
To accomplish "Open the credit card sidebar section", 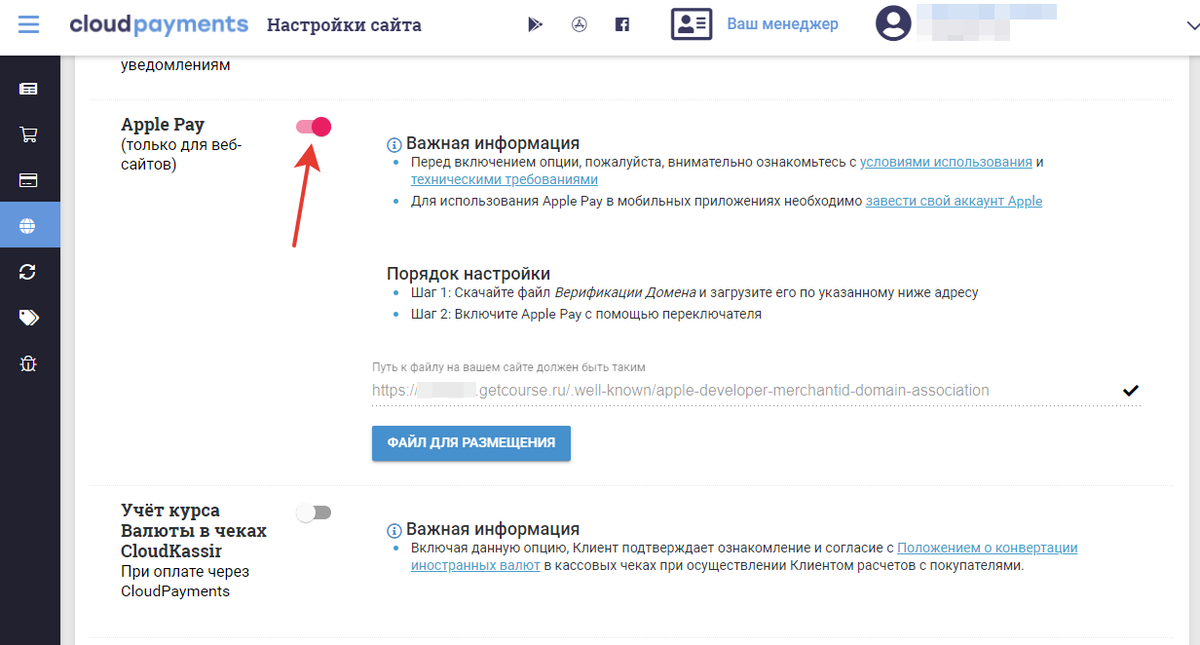I will click(28, 181).
